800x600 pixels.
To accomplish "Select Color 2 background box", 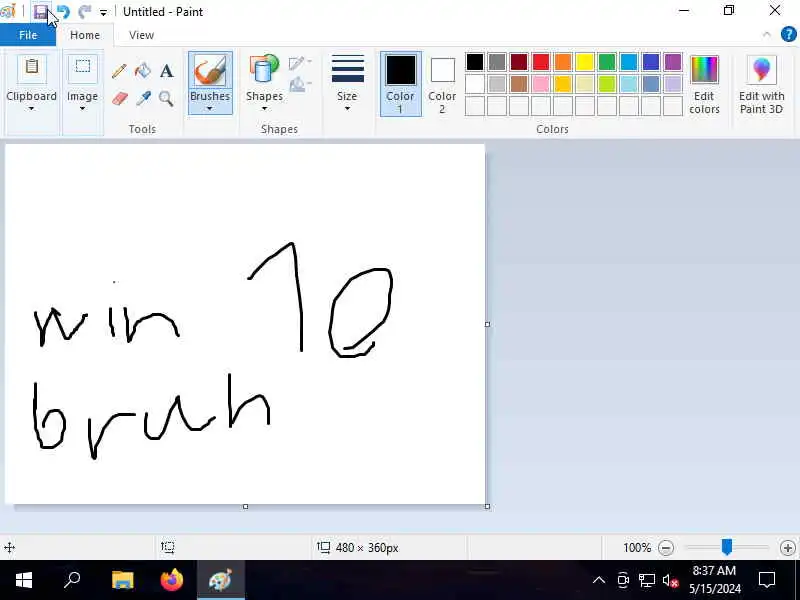I will (x=442, y=84).
